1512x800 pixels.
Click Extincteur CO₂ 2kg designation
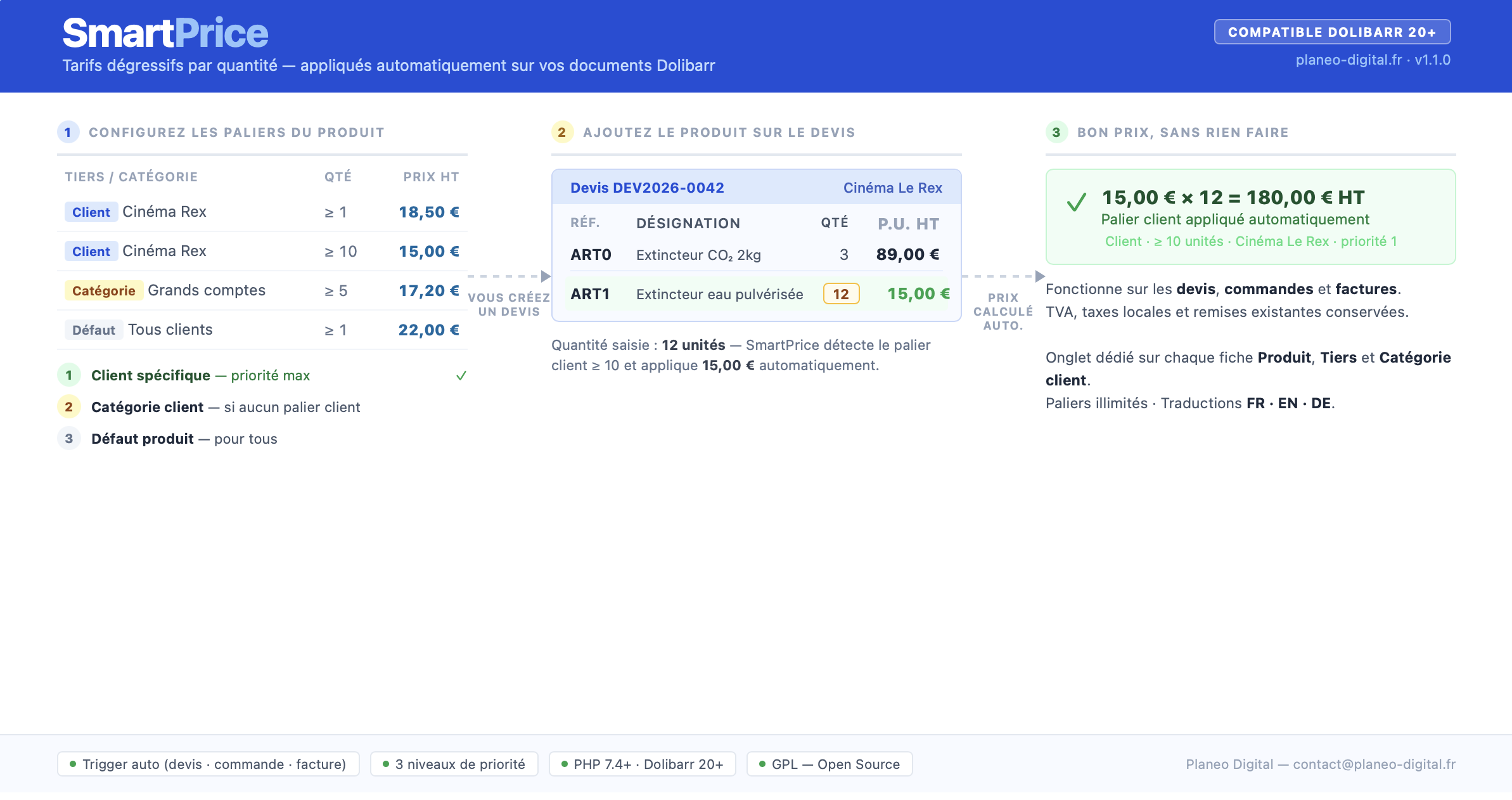698,255
